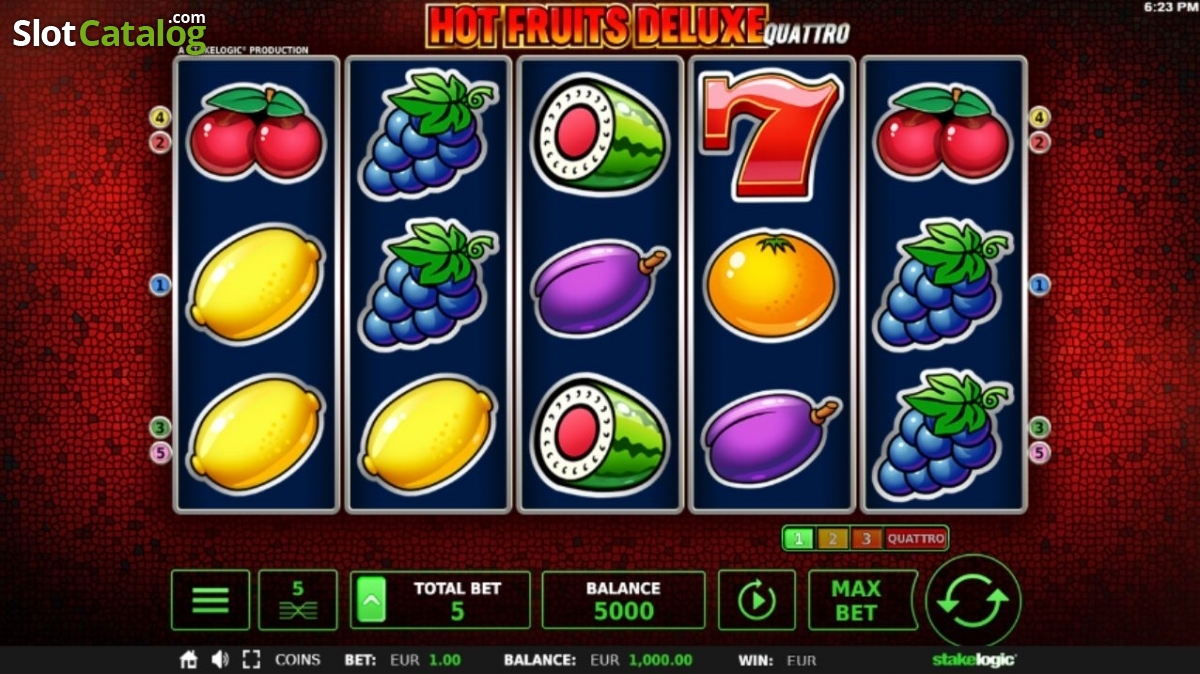Screen dimensions: 1200x674
Task: Expand the Total Bet selector arrow
Action: (x=371, y=600)
